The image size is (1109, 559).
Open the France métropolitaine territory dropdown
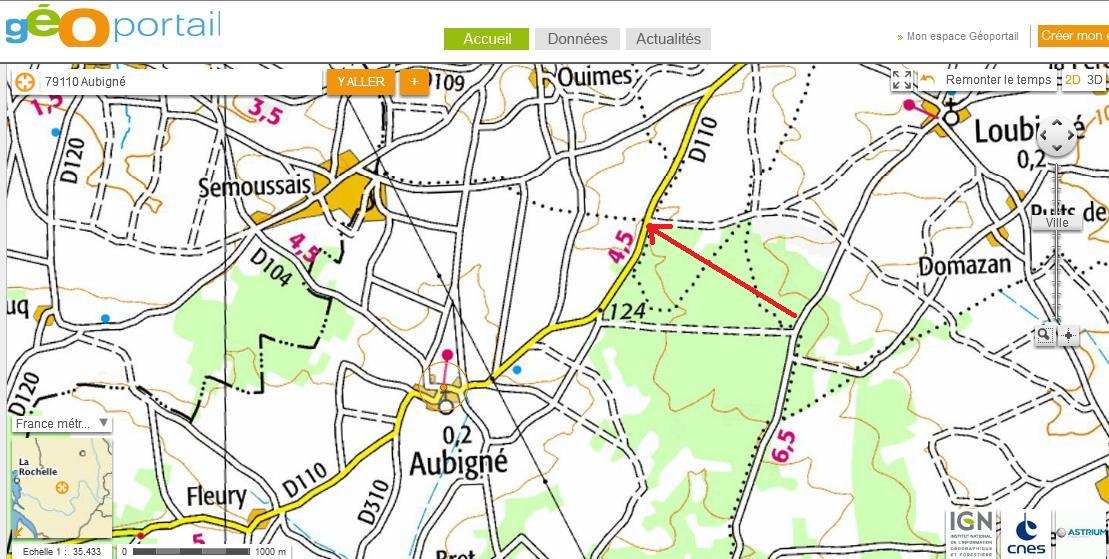(x=62, y=424)
